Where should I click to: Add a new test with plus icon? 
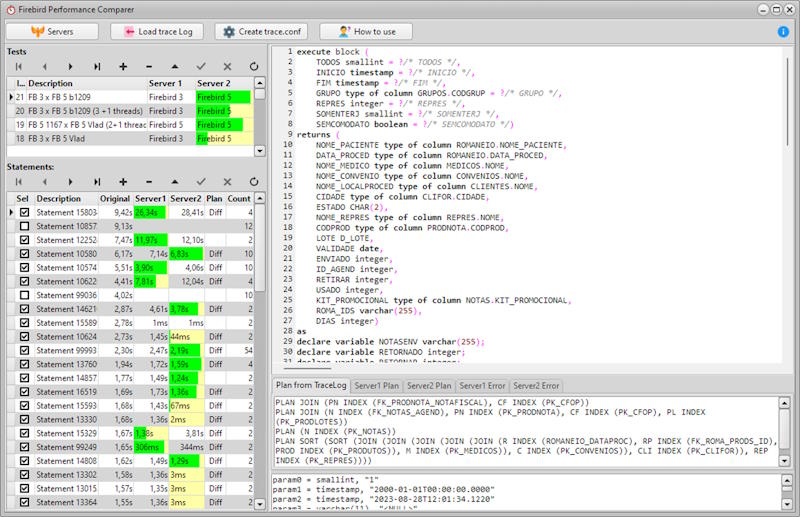(123, 67)
